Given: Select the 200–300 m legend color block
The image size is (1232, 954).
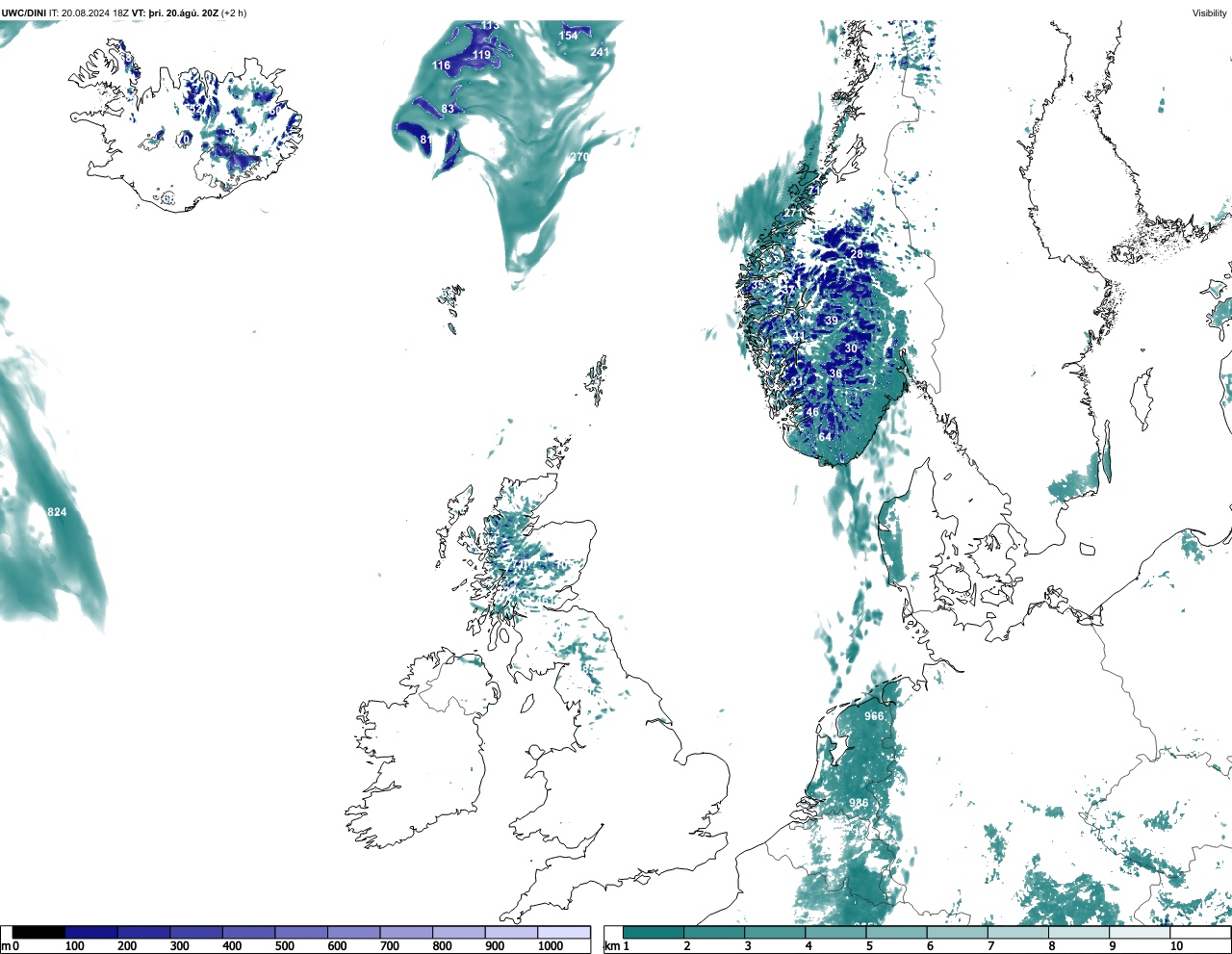Looking at the screenshot, I should pos(144,932).
